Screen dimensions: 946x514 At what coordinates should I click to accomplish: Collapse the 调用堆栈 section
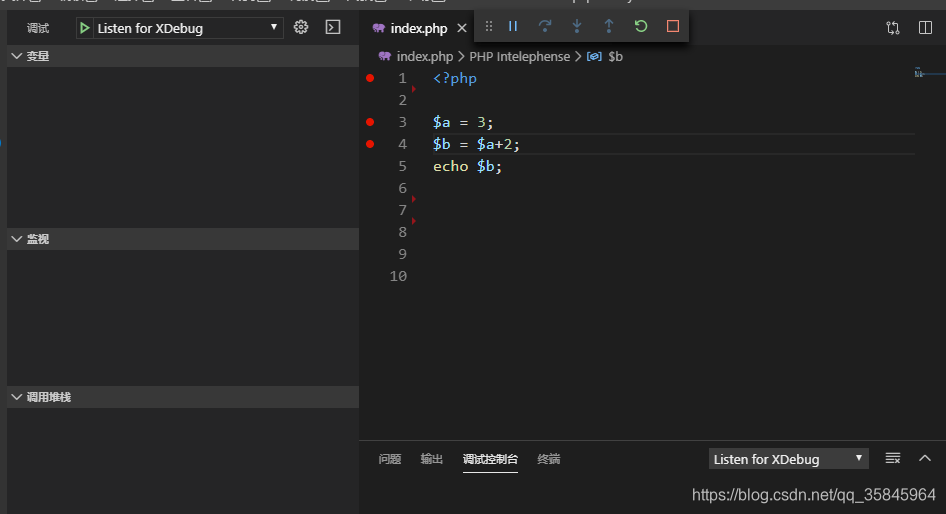[183, 397]
